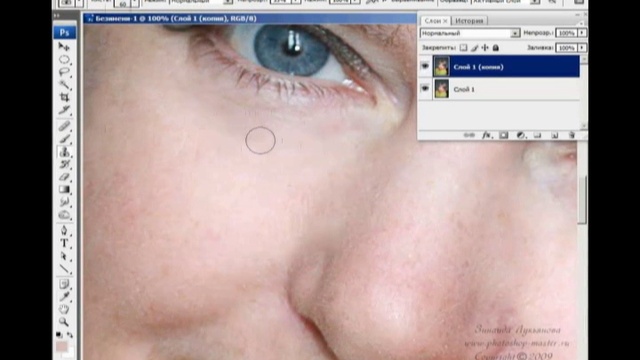Create new adjustment layer from Layers panel

[521, 135]
